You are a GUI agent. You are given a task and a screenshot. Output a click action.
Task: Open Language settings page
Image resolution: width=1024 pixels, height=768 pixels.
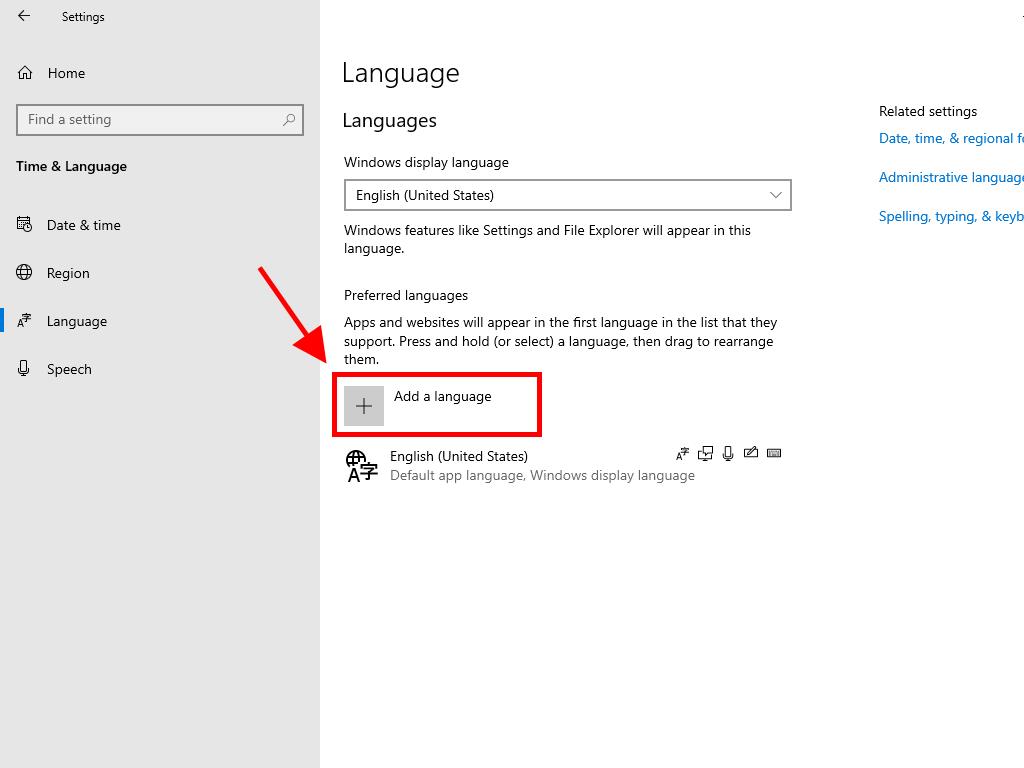pos(77,321)
